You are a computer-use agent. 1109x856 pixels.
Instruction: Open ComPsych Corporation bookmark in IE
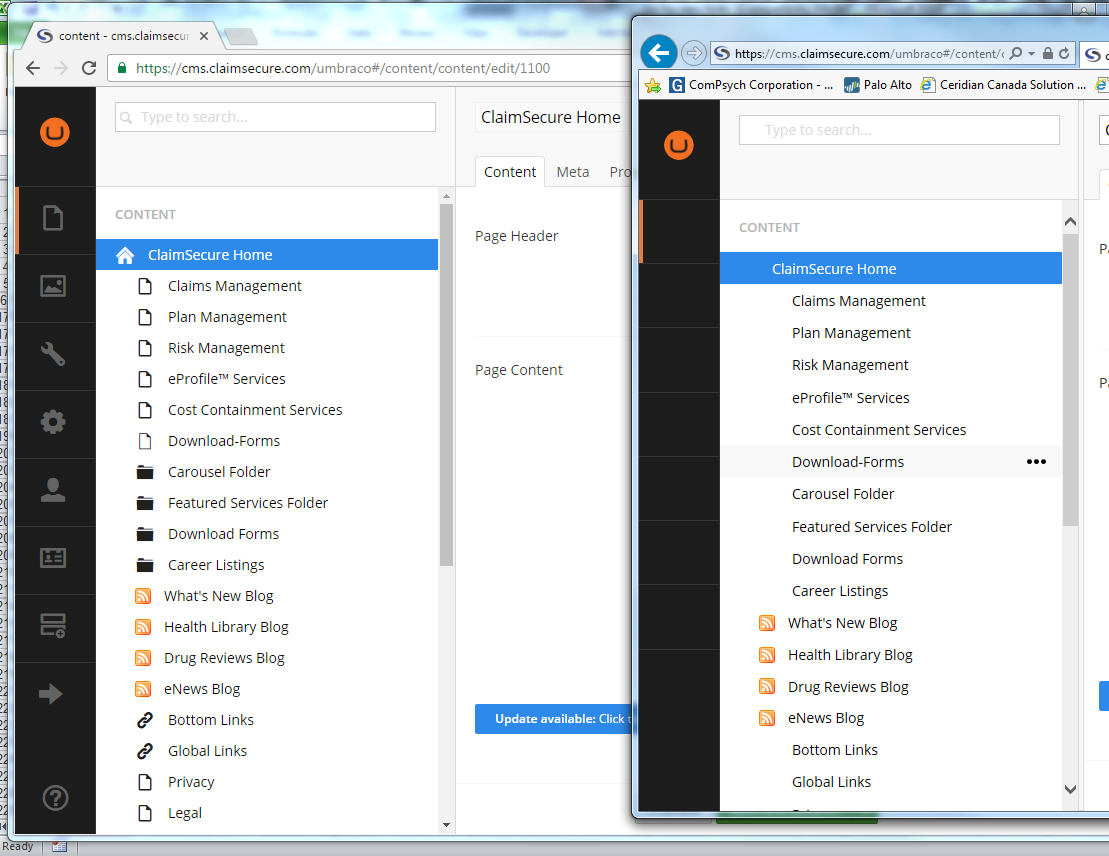[751, 85]
